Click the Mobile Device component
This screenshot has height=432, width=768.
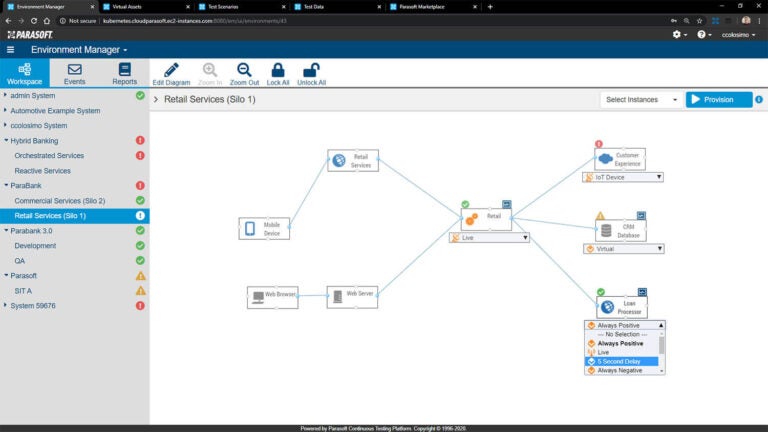[x=264, y=228]
